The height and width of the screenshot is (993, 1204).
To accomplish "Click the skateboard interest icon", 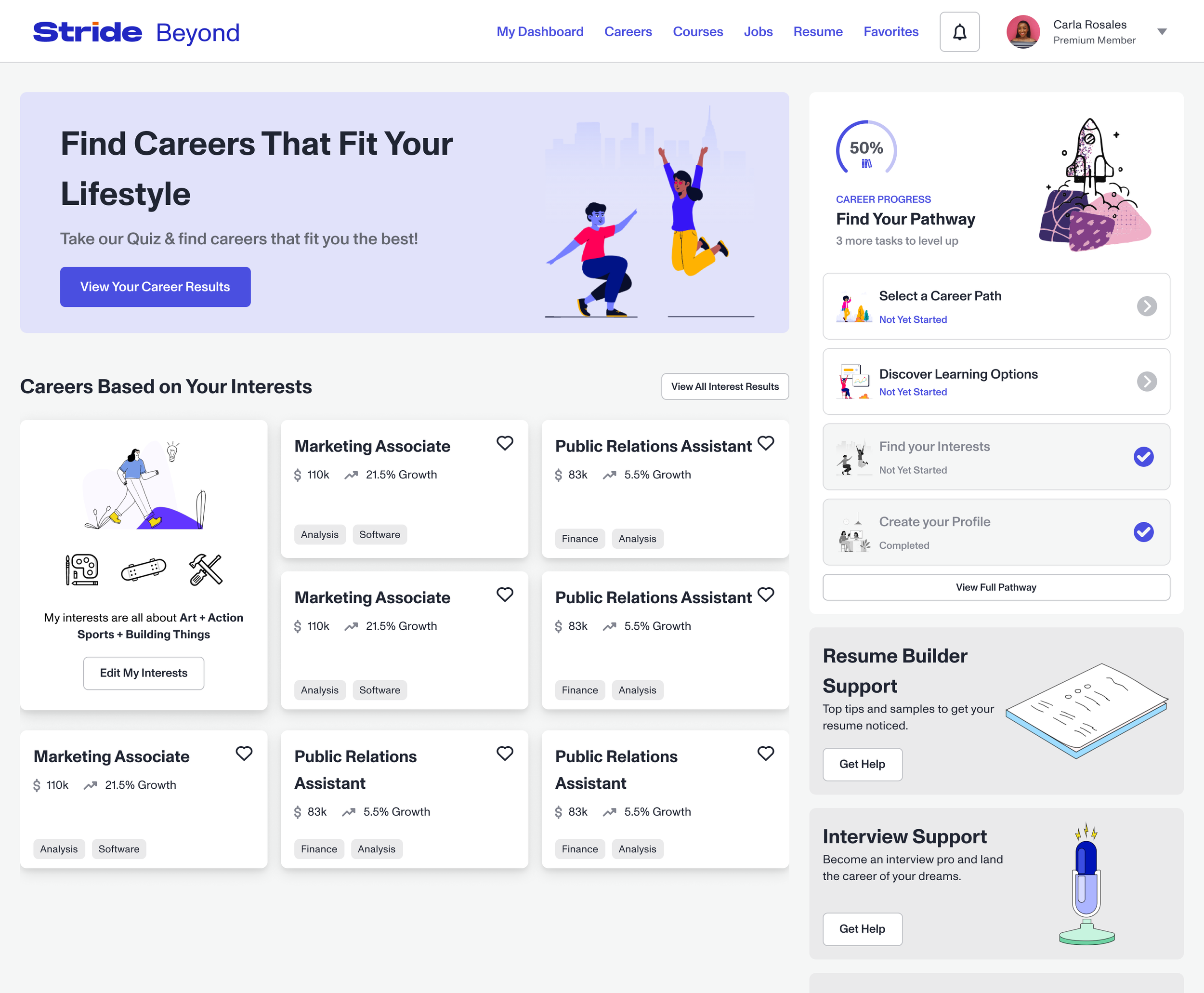I will point(144,569).
